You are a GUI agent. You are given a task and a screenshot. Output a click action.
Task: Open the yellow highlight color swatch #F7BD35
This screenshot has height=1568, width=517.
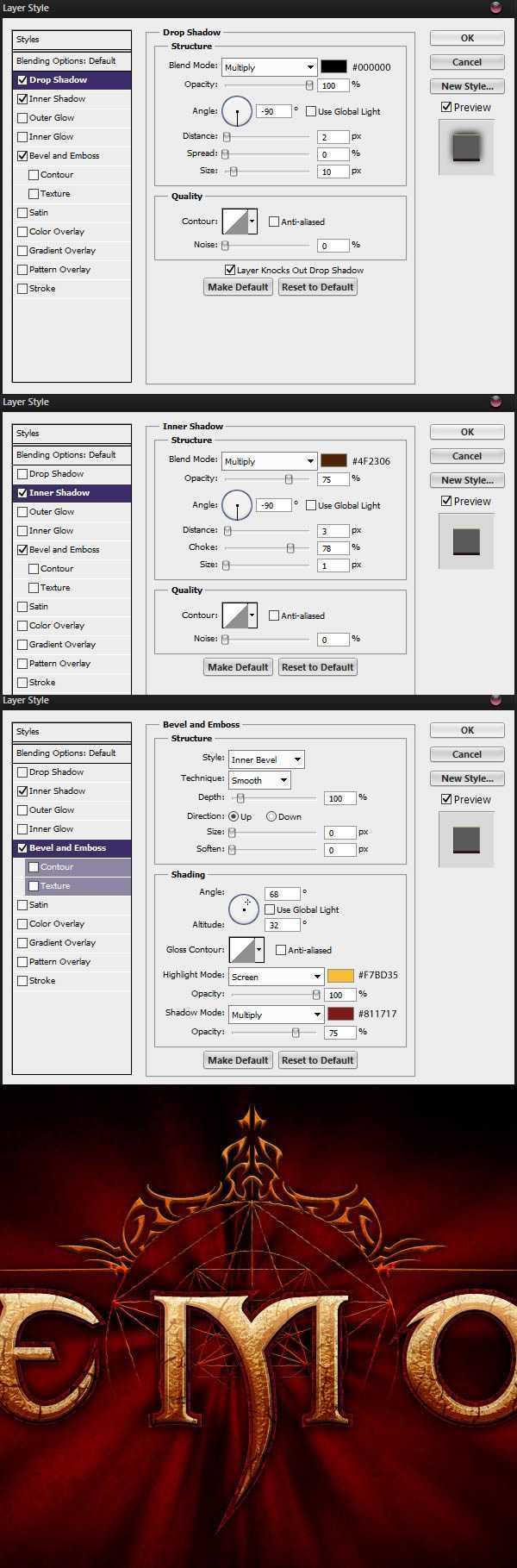pos(340,976)
